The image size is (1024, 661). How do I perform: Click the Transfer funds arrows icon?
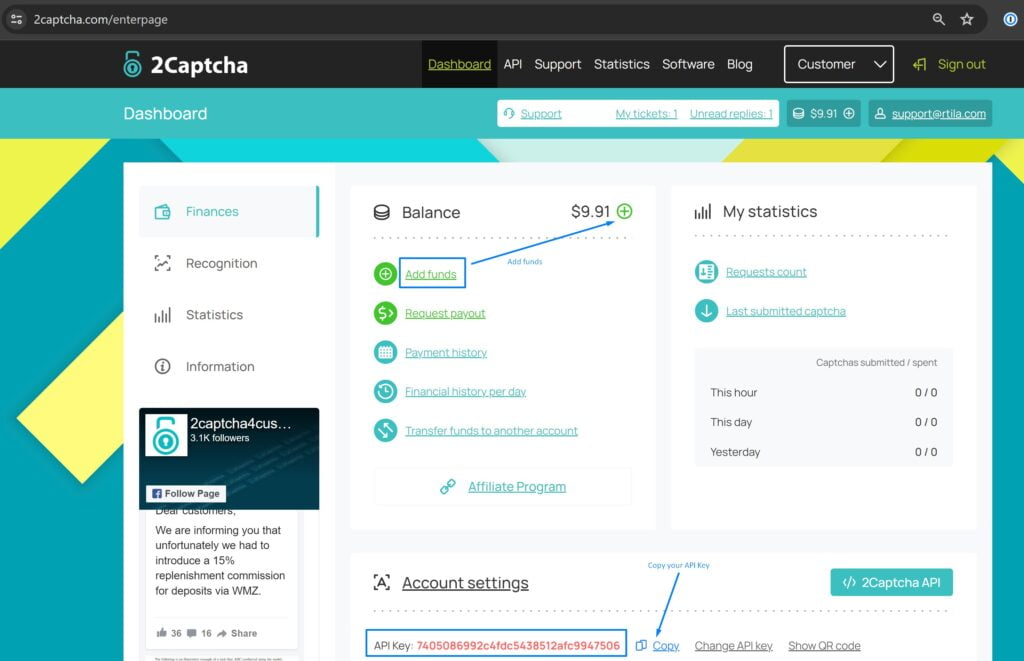click(385, 430)
